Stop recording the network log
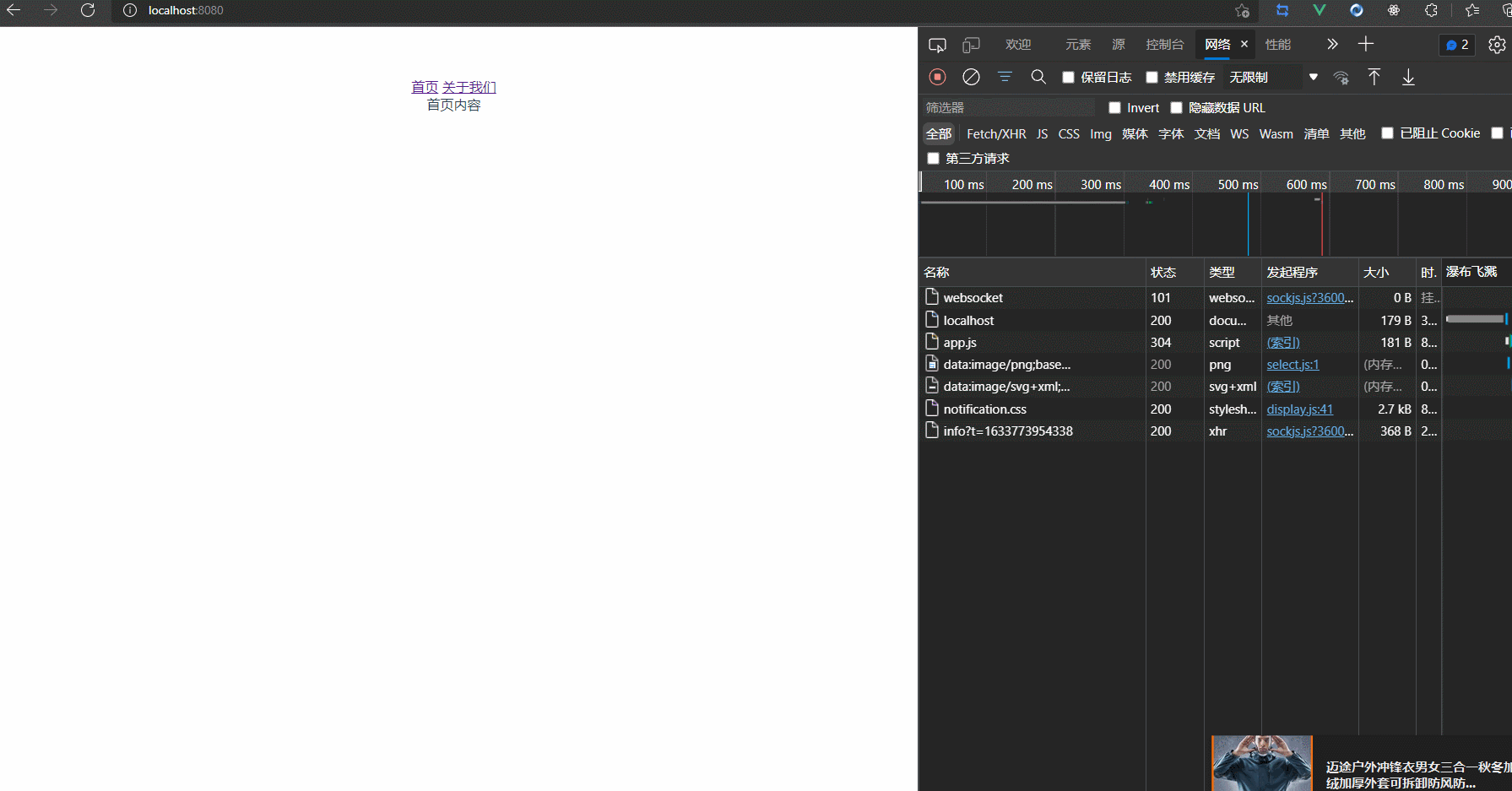The image size is (1512, 791). click(x=937, y=77)
